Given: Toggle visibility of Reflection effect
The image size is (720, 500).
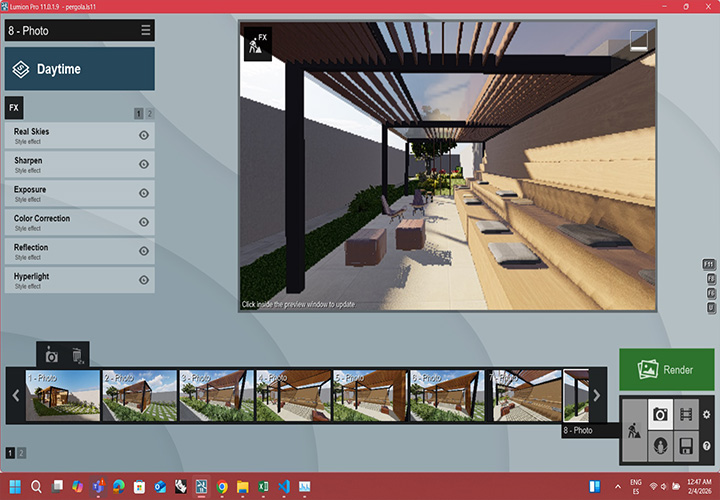Looking at the screenshot, I should [x=144, y=251].
